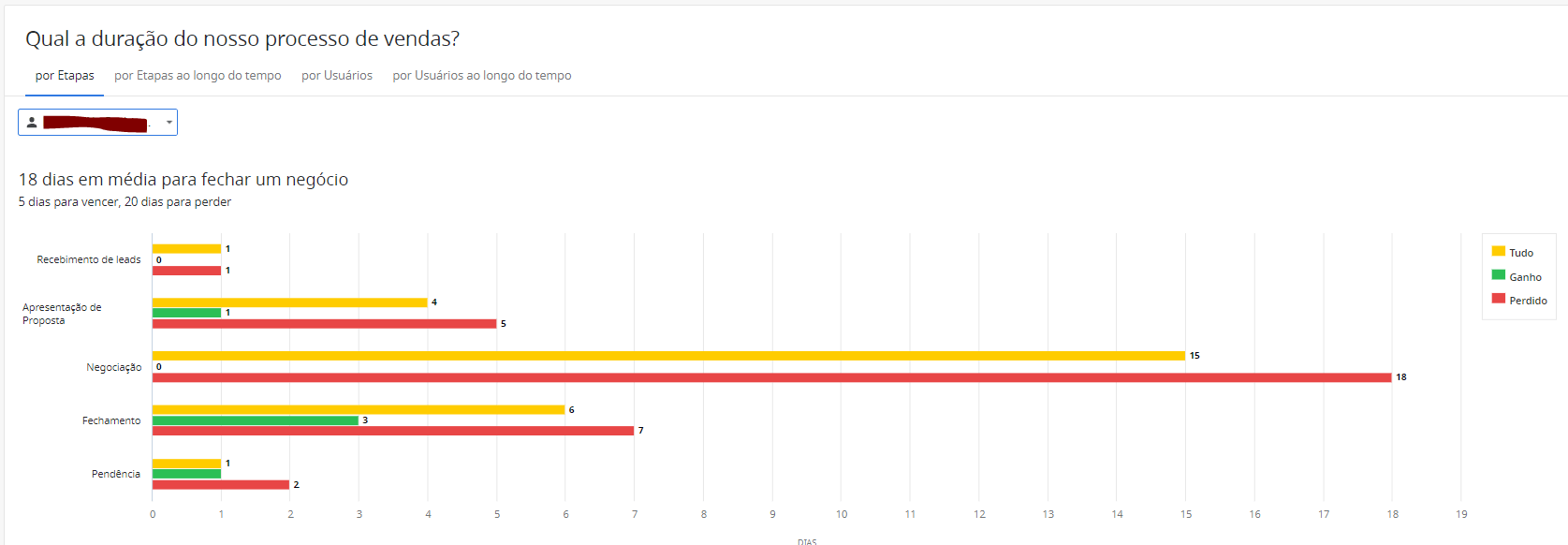This screenshot has width=1568, height=545.
Task: Click the yellow Recebimento de leads bar
Action: coord(186,249)
